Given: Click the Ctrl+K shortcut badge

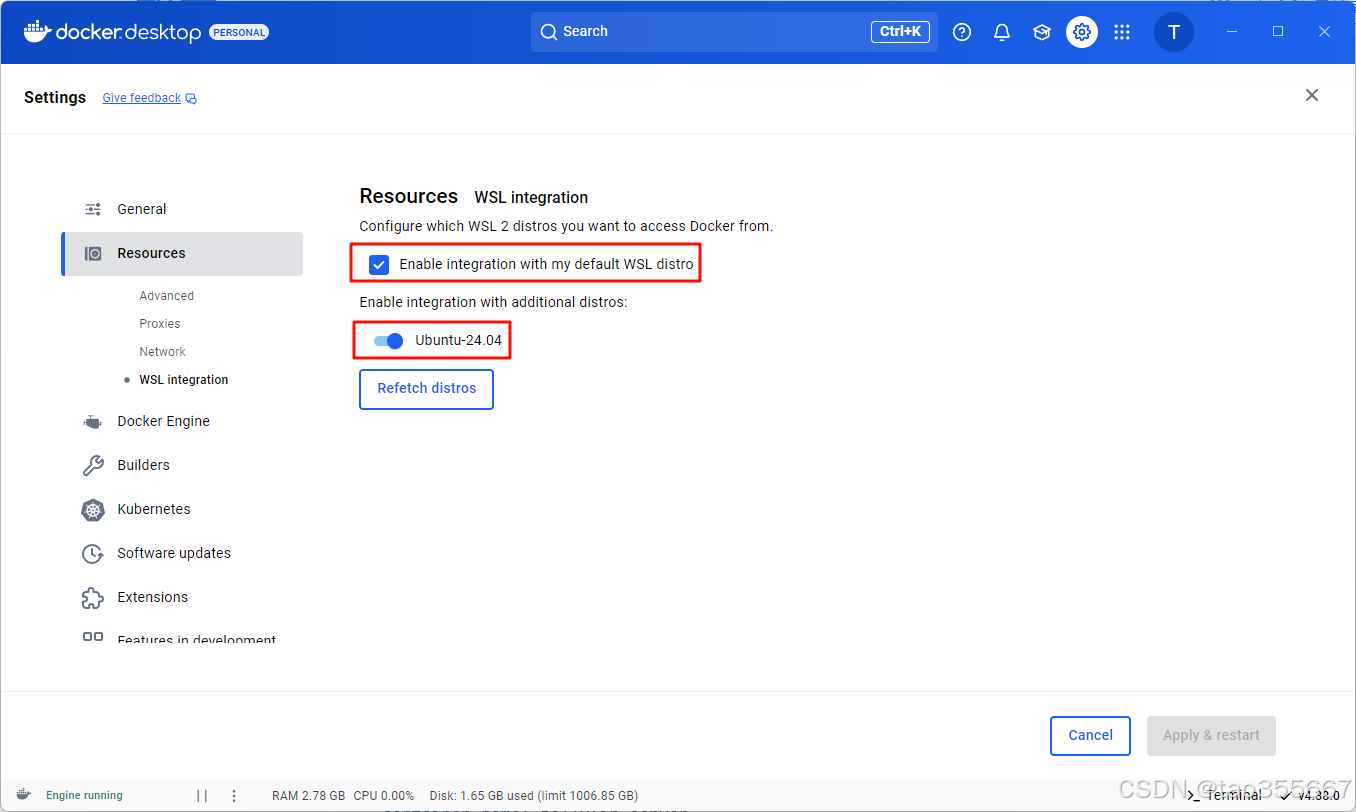Looking at the screenshot, I should point(900,32).
